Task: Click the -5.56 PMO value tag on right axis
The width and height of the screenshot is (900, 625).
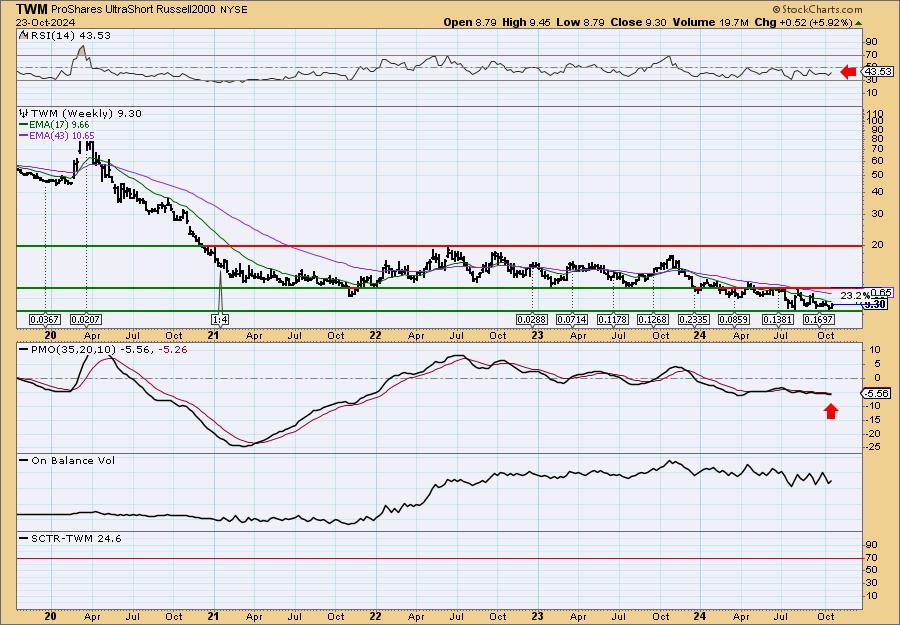Action: (878, 394)
